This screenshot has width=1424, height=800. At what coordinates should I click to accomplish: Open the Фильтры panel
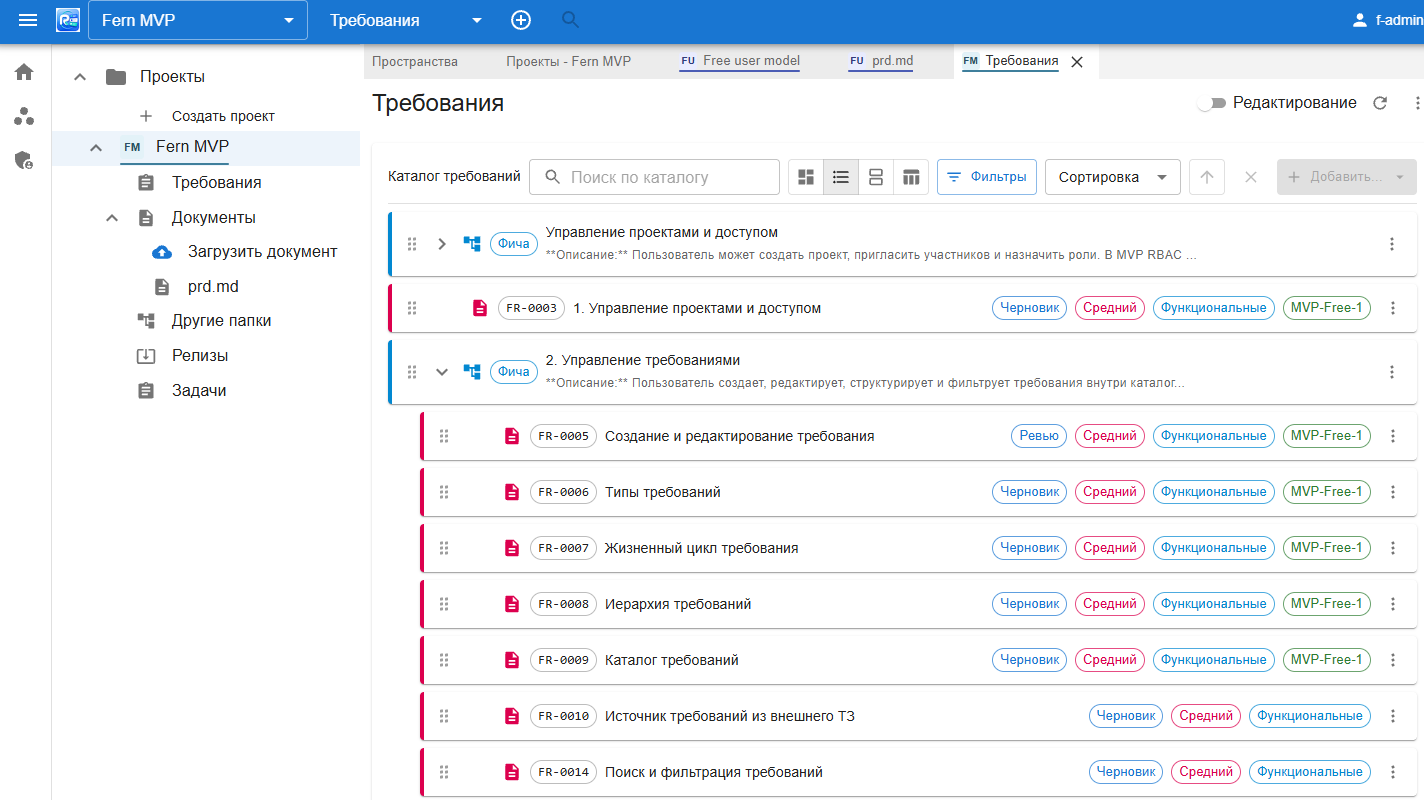pos(987,177)
